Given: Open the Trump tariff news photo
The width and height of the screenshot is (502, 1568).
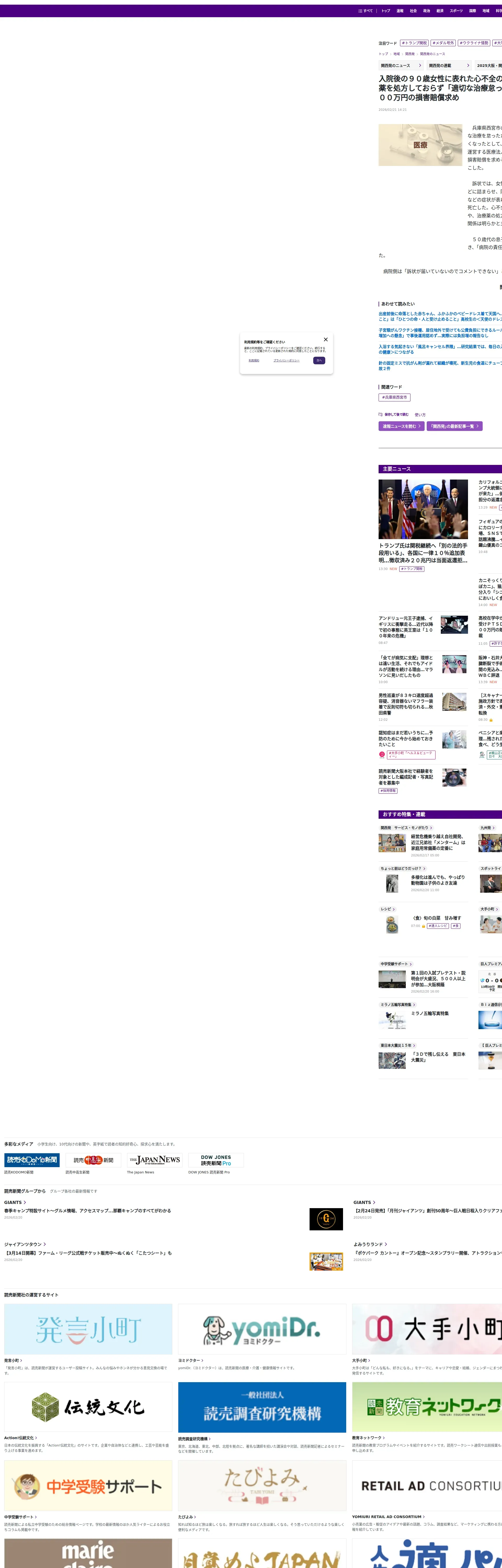Looking at the screenshot, I should [x=423, y=509].
